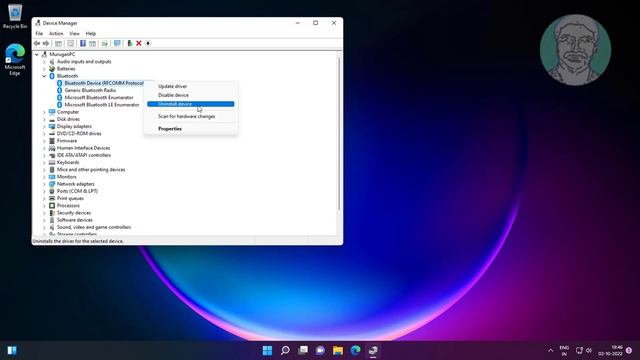Viewport: 640px width, 360px height.
Task: Select Microsoft Bluetooth Enumerator device
Action: pos(99,98)
